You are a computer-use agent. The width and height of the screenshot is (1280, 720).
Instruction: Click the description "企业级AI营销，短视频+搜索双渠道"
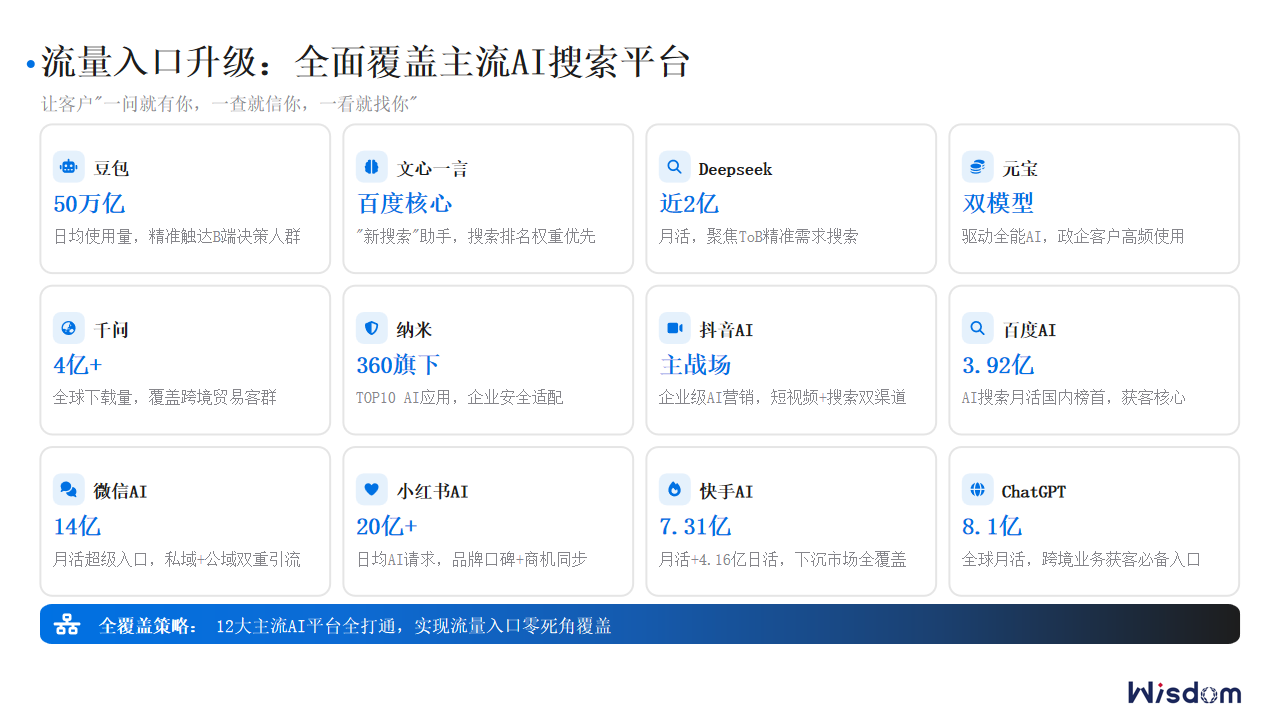[x=783, y=398]
